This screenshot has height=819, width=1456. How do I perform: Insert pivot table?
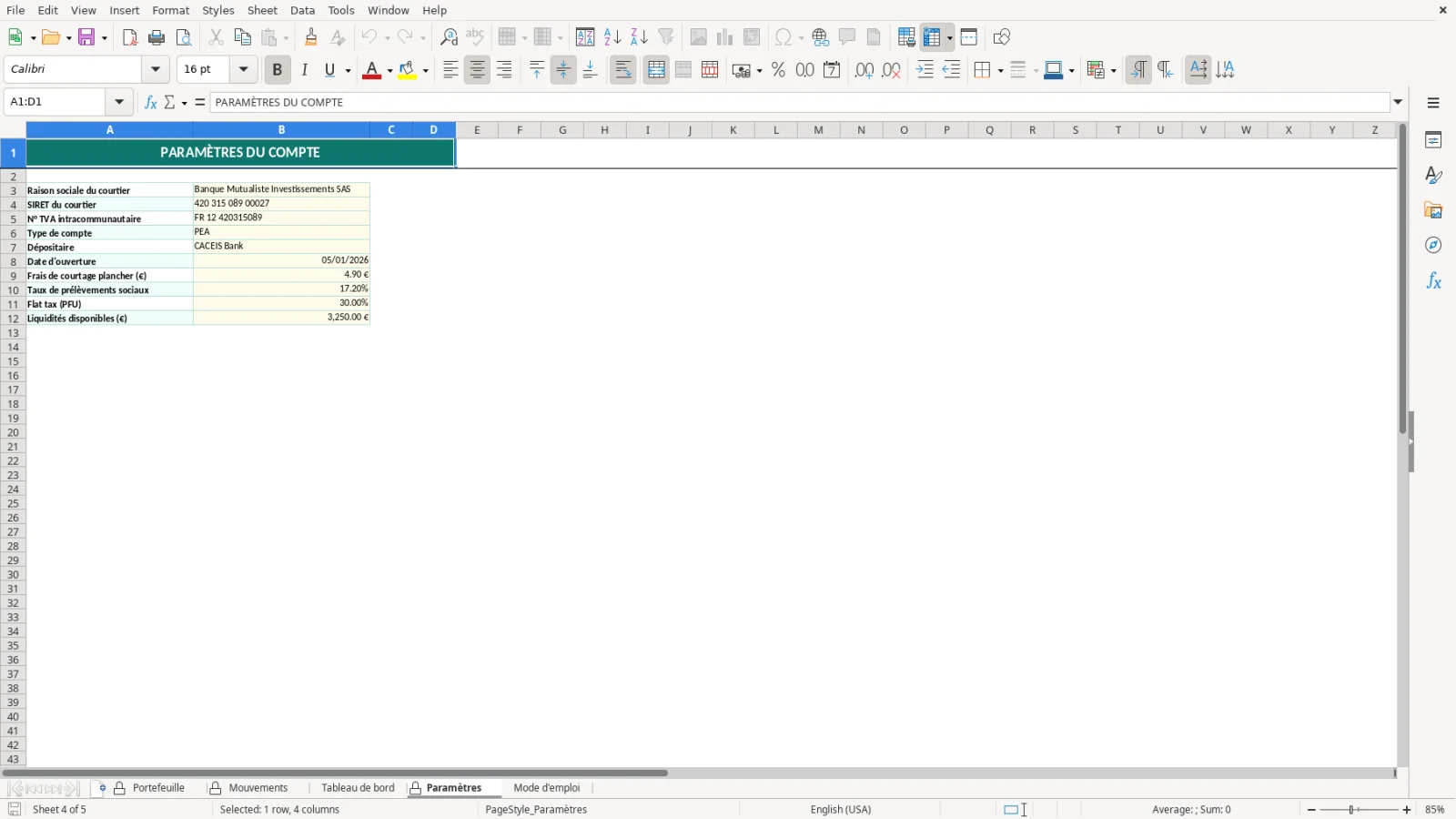pos(752,37)
